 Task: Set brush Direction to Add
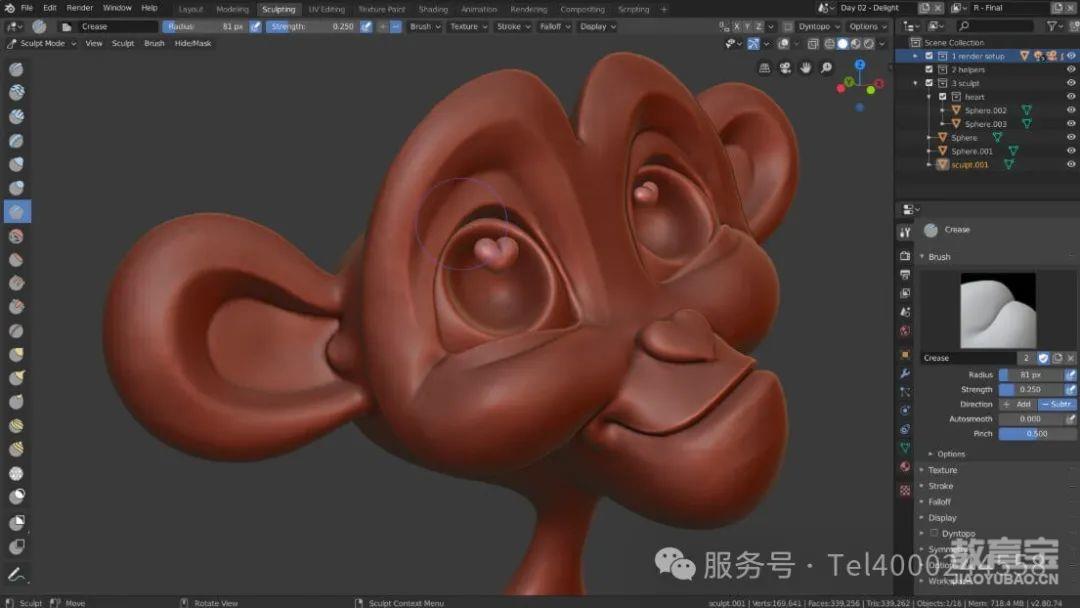click(x=1018, y=404)
